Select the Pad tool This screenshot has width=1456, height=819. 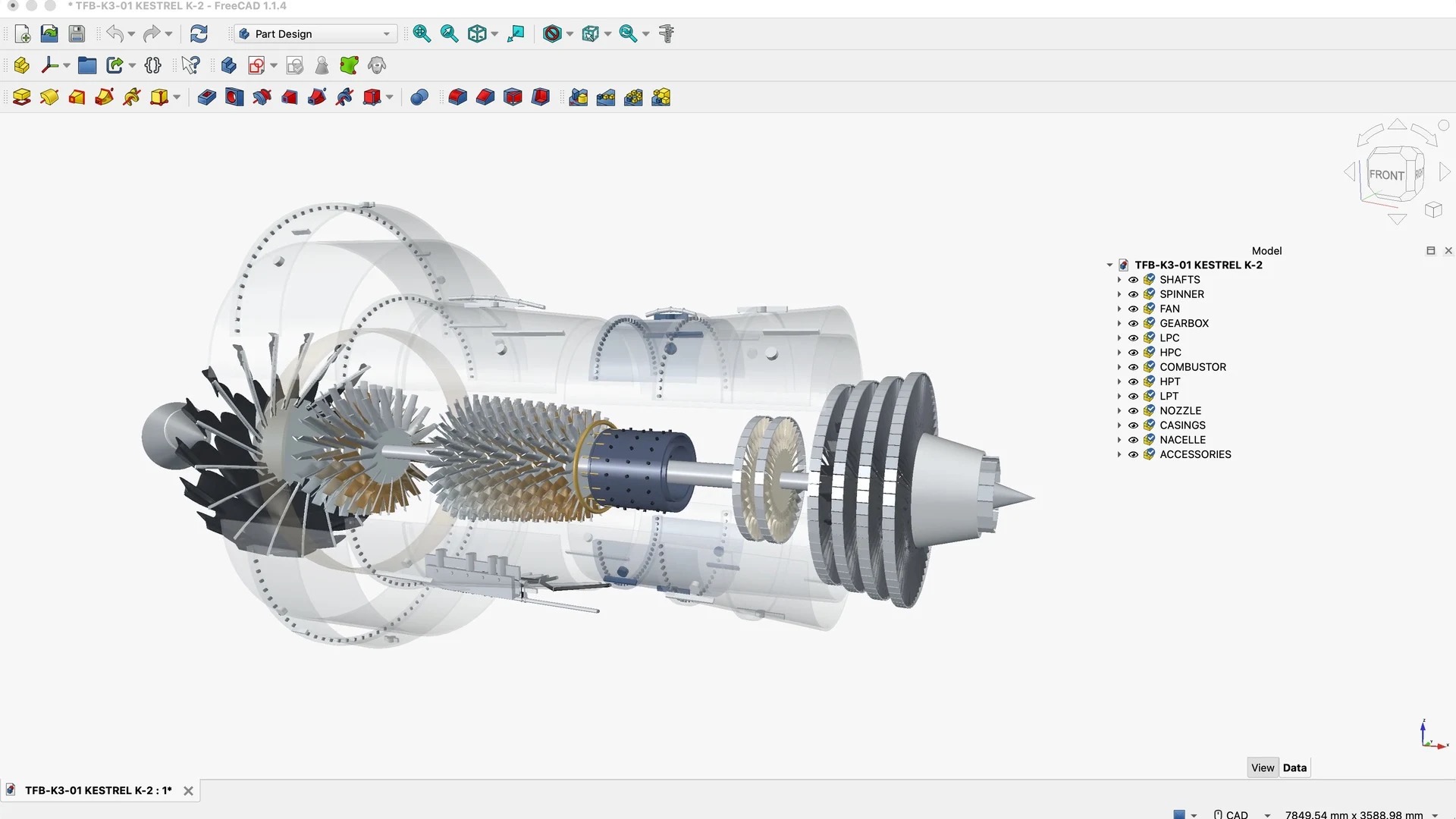point(22,98)
